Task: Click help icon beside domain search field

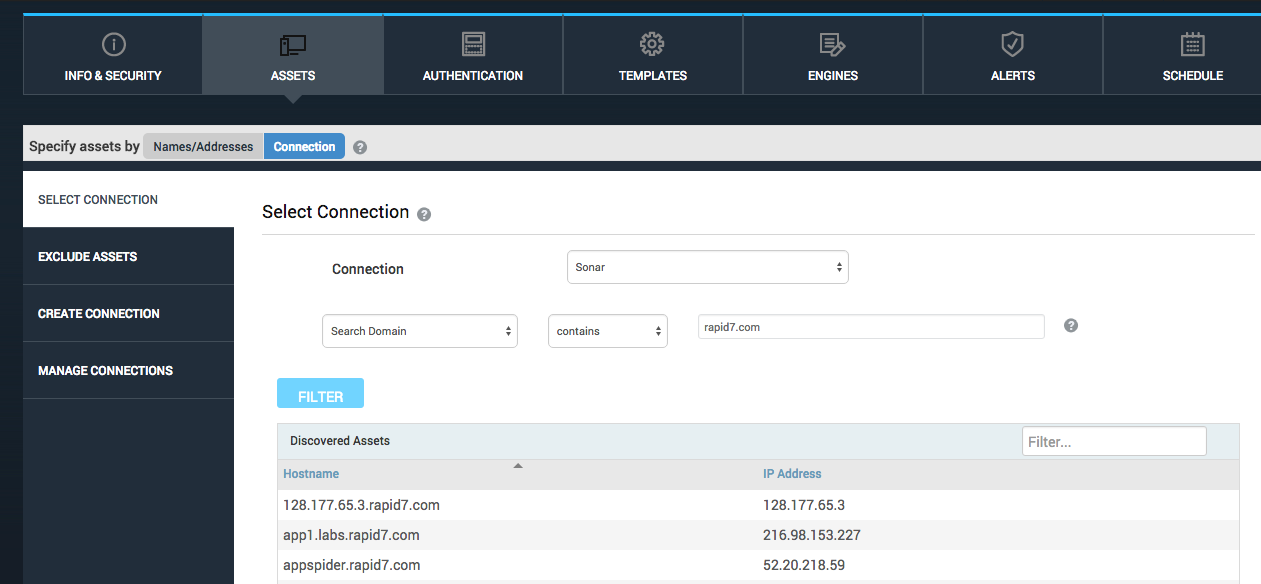Action: (x=1071, y=326)
